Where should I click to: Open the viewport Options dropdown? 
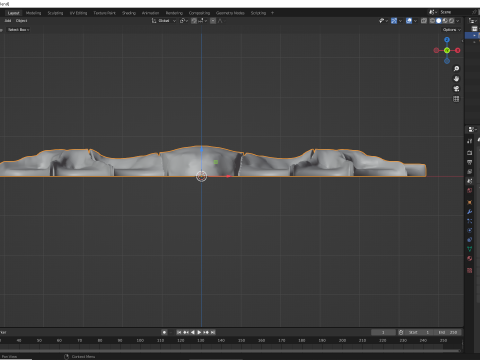tap(452, 30)
